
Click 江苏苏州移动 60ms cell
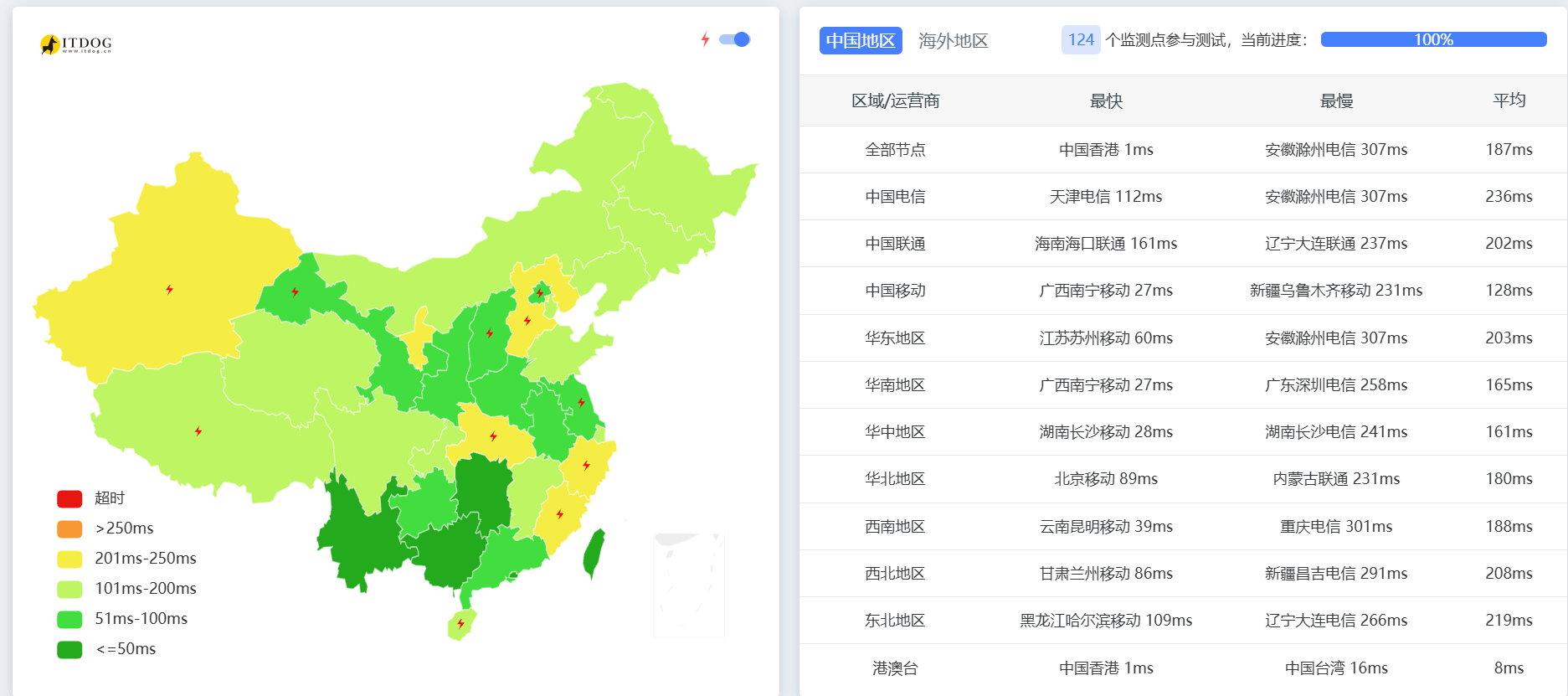click(x=1106, y=338)
